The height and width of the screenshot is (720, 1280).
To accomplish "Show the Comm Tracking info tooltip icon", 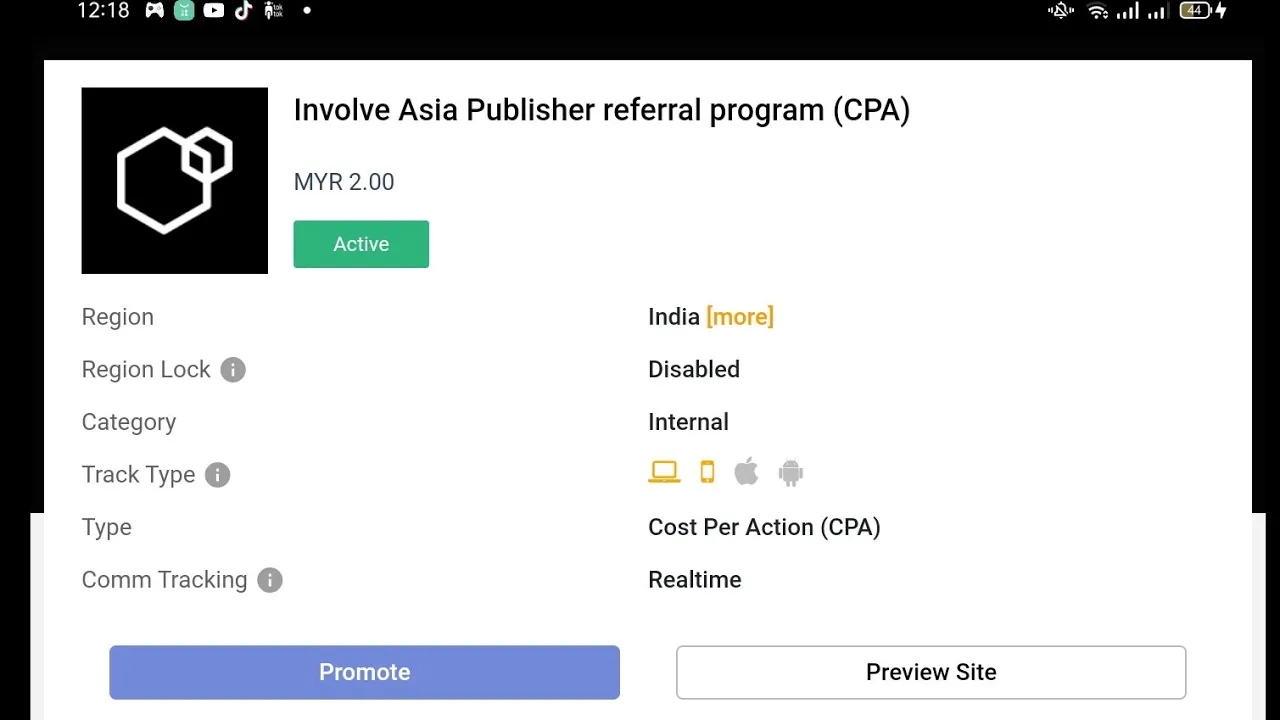I will pyautogui.click(x=270, y=580).
